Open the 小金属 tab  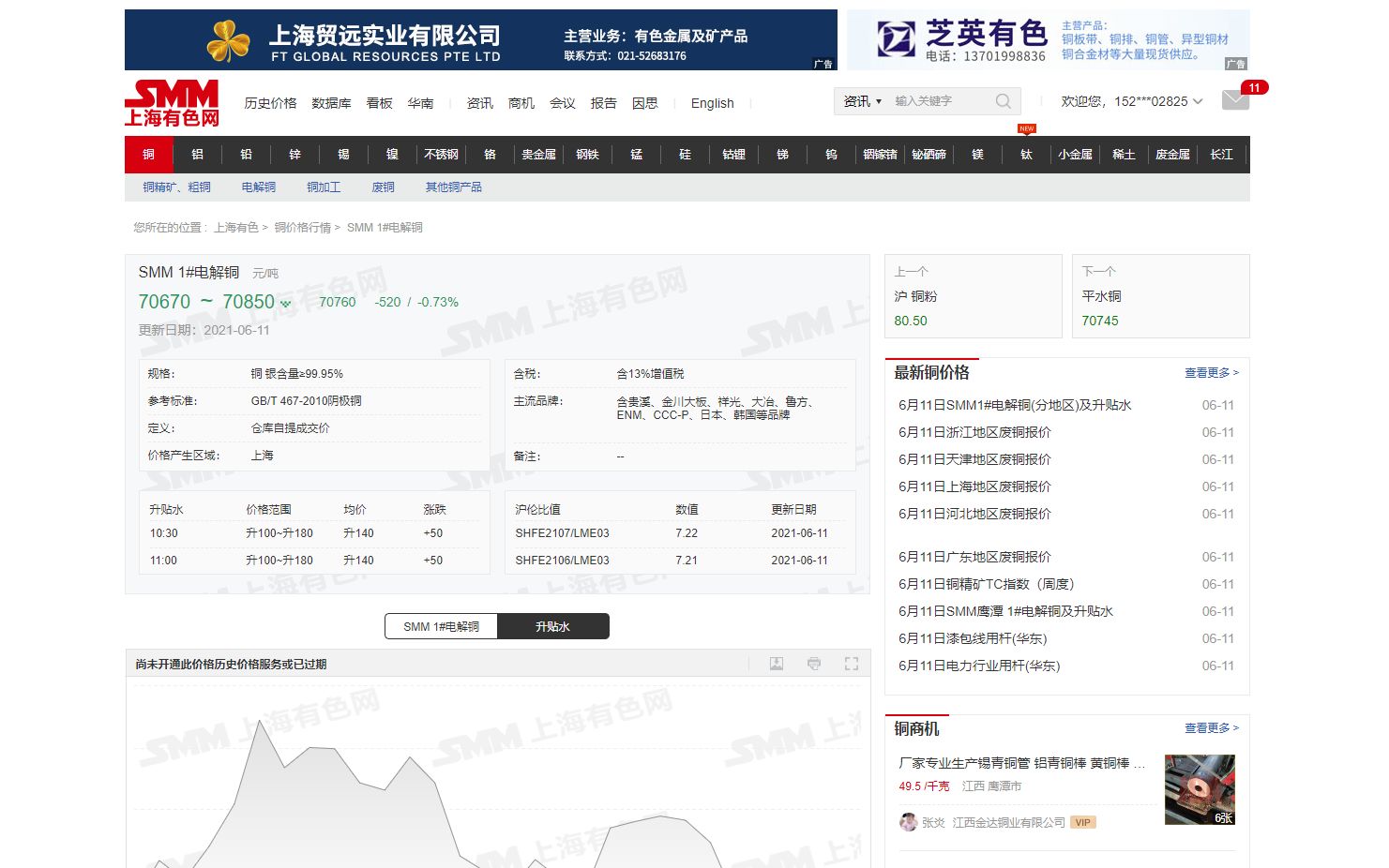pyautogui.click(x=1076, y=155)
